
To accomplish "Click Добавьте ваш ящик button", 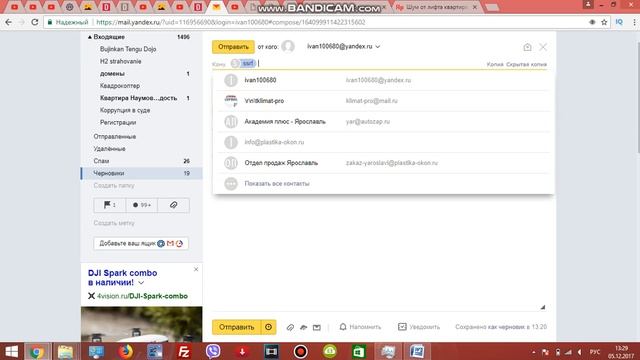I will click(x=141, y=243).
